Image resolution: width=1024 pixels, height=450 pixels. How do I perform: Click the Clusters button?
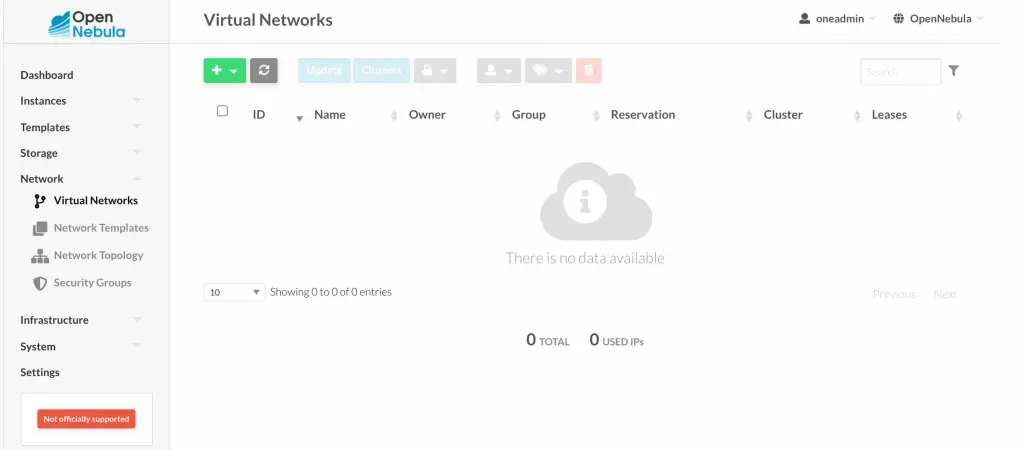tap(381, 71)
